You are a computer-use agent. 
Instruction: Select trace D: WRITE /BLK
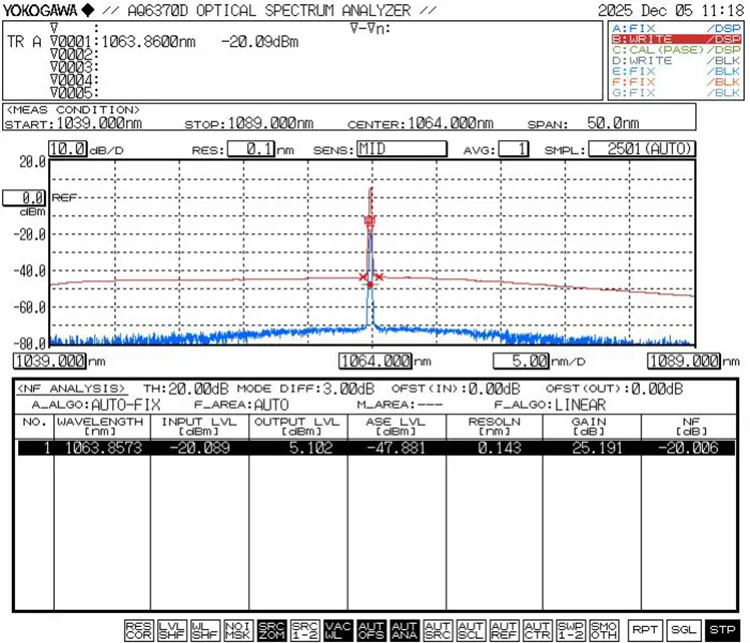point(676,61)
